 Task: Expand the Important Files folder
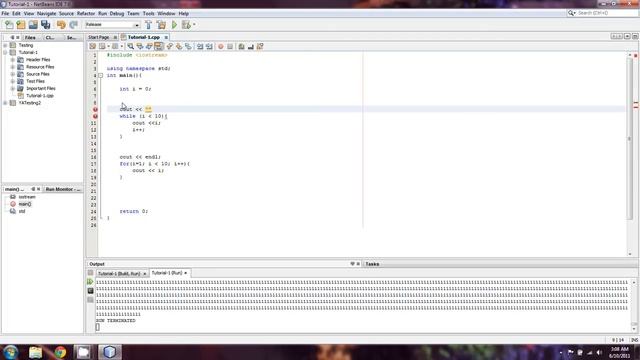[x=13, y=89]
